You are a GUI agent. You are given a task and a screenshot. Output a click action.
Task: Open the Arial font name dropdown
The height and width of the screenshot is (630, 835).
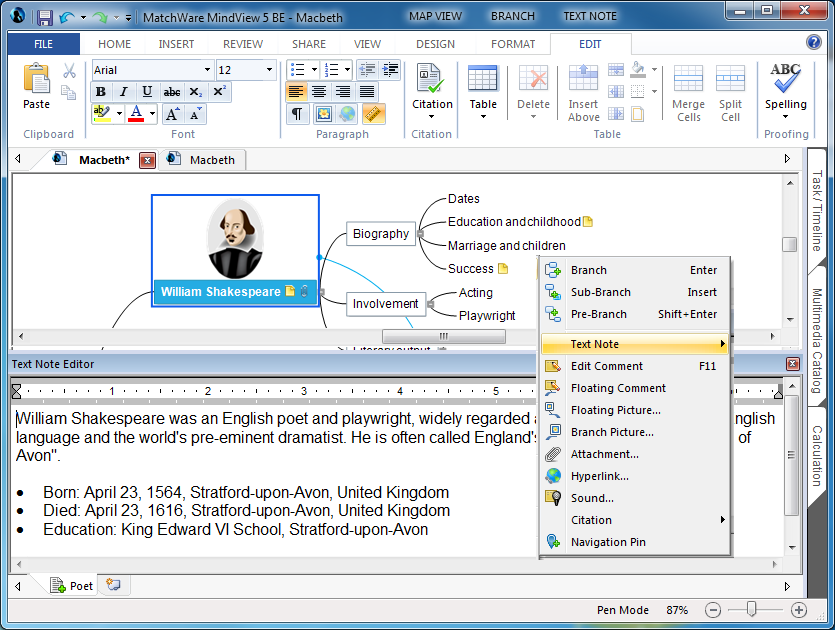207,70
